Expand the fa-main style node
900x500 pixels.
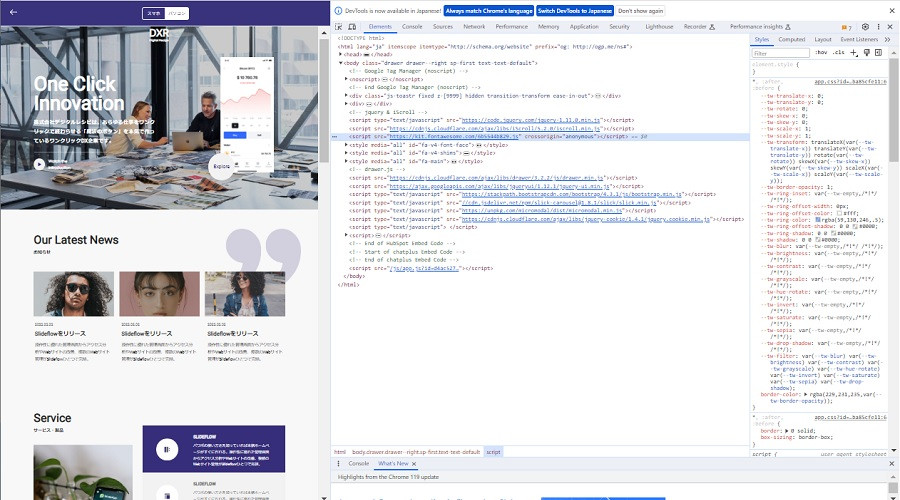click(346, 161)
